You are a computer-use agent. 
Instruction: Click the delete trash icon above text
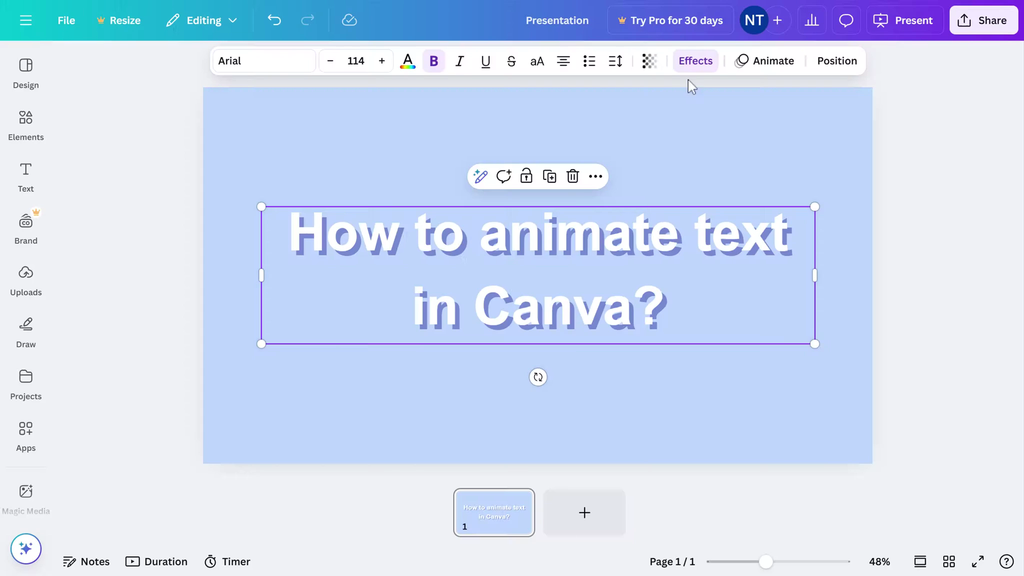coord(573,177)
